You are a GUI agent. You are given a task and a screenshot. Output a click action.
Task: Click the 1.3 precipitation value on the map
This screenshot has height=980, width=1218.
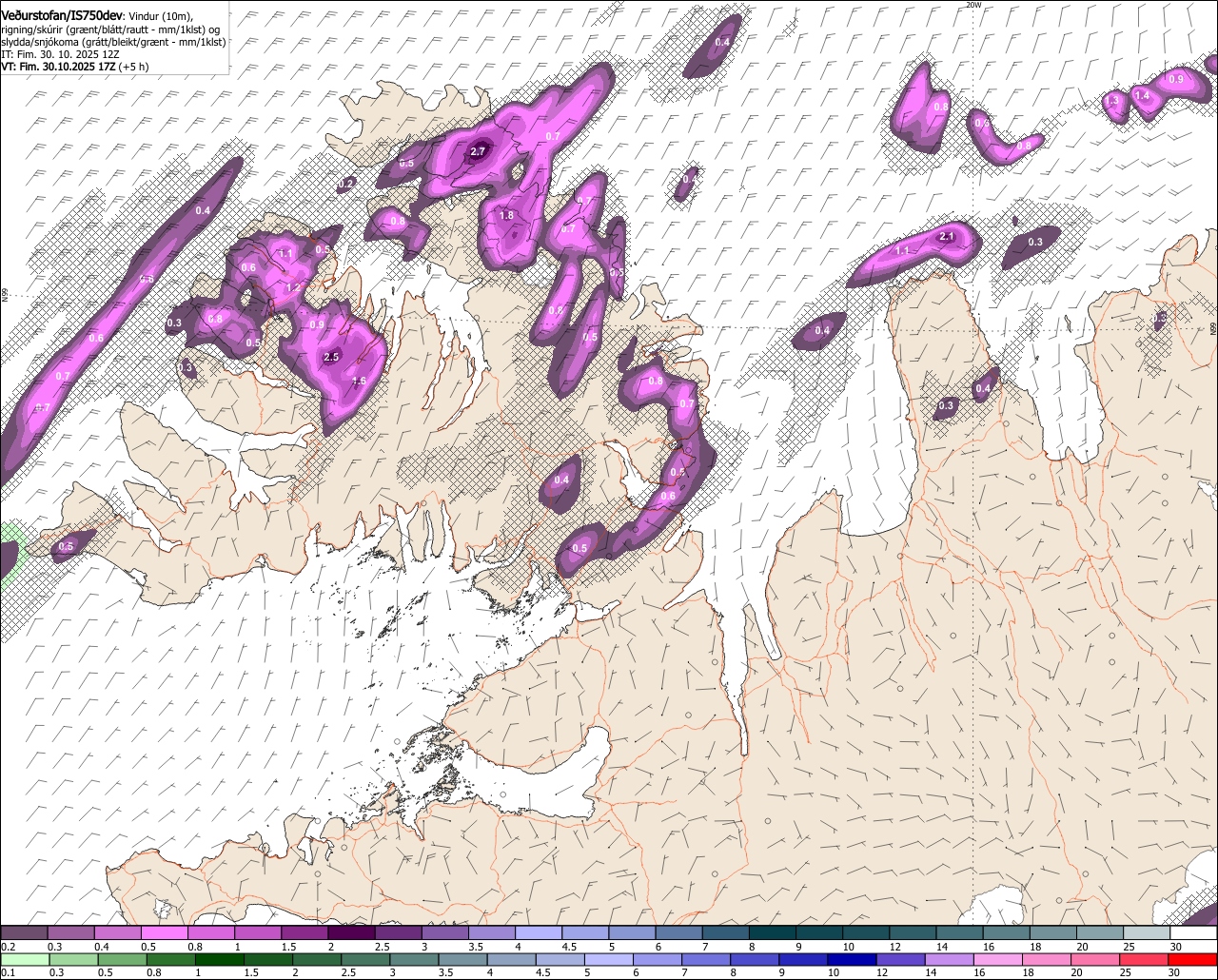[x=1112, y=101]
